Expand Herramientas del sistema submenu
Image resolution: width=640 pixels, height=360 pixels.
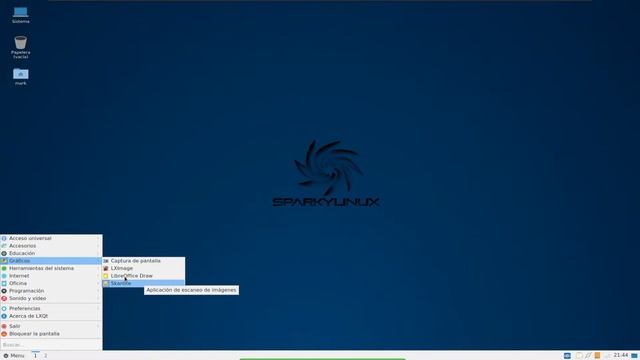click(51, 269)
